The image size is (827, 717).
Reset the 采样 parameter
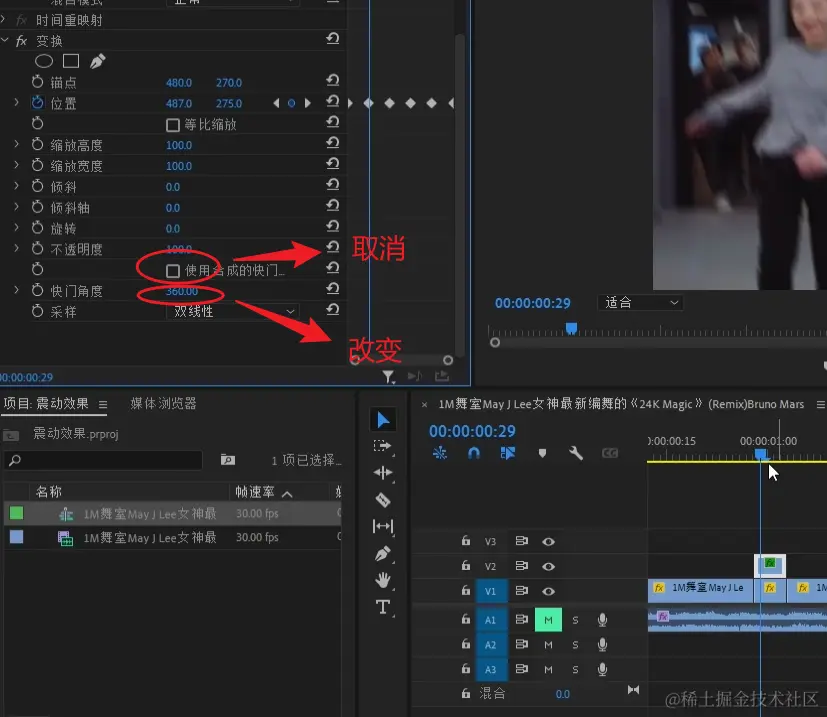332,310
